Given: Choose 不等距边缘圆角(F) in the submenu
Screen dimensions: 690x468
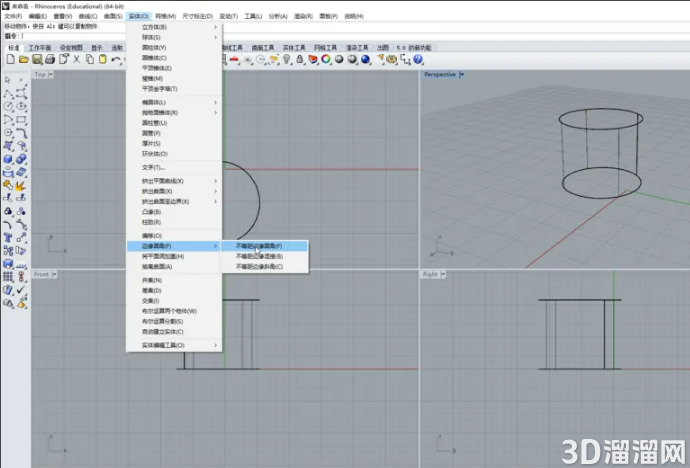Looking at the screenshot, I should pos(264,246).
